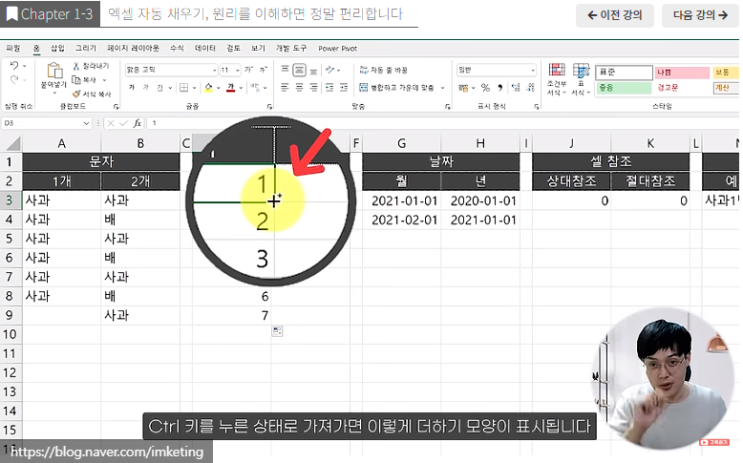Image resolution: width=743 pixels, height=463 pixels.
Task: Apply the 나쁨 (Bad) cell style
Action: pyautogui.click(x=682, y=72)
